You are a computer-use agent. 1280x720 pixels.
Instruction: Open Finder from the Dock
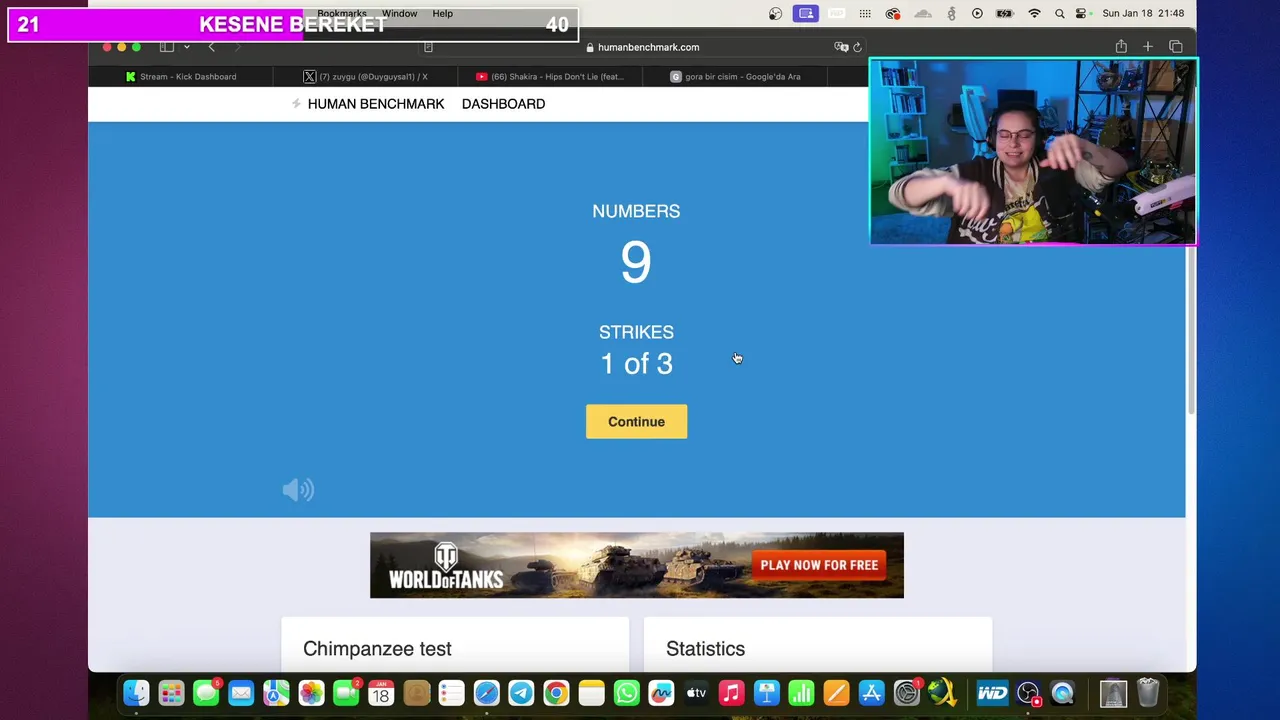point(136,692)
